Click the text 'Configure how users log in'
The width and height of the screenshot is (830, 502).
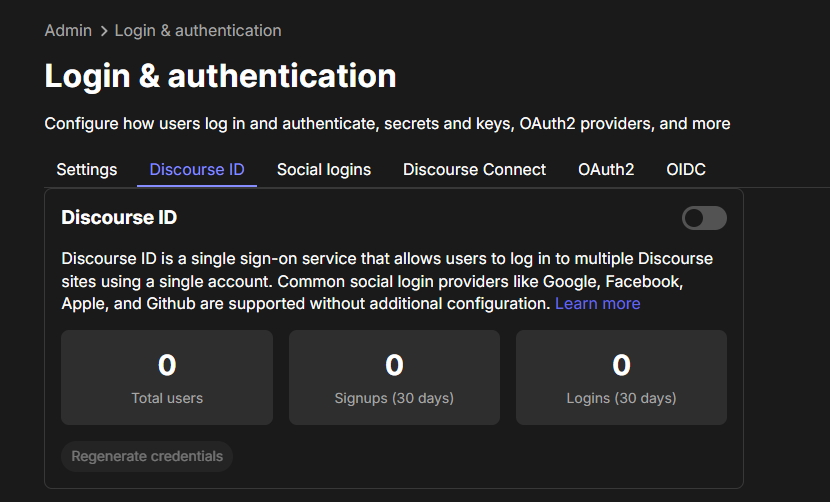tap(145, 123)
